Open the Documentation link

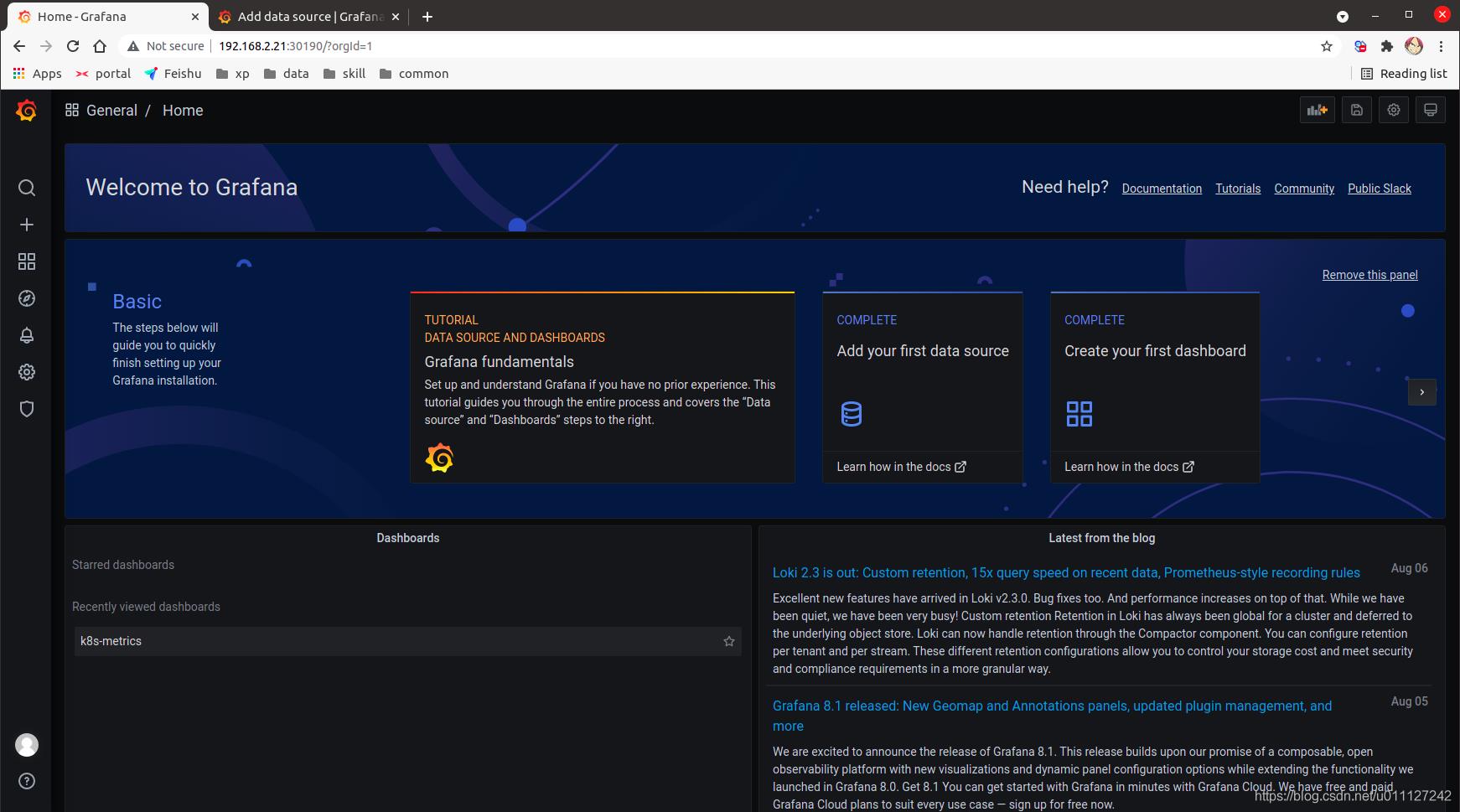[1162, 189]
